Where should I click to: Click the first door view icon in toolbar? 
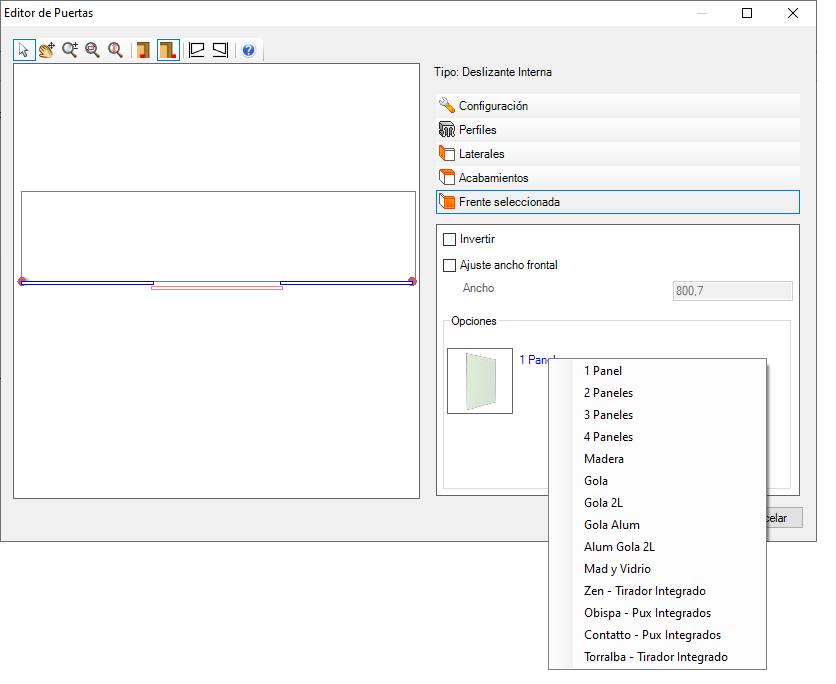pos(143,50)
